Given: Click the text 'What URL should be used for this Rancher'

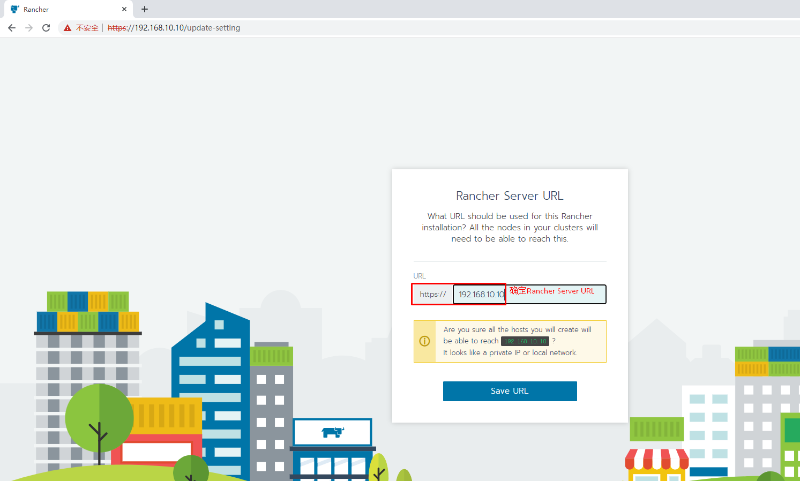Looking at the screenshot, I should (x=510, y=216).
